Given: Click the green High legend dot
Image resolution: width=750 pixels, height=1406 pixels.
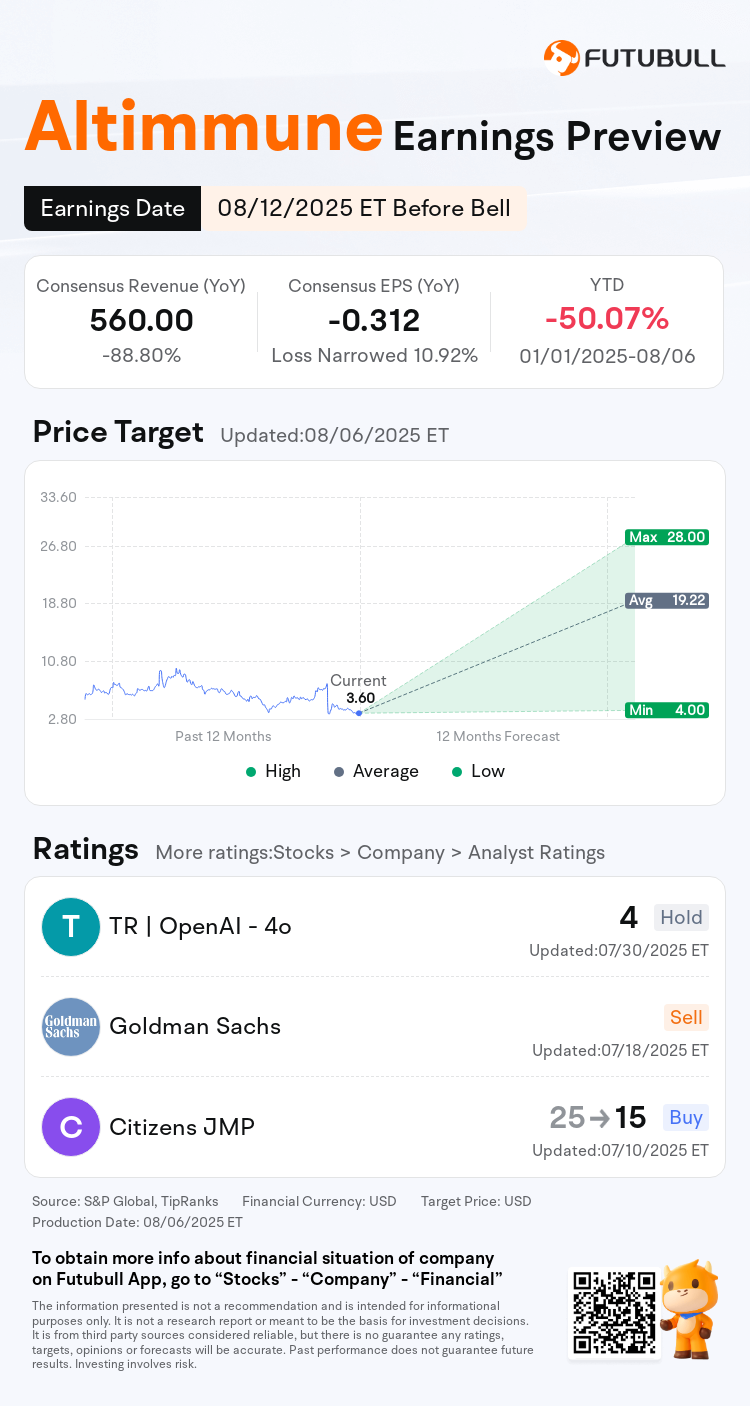Looking at the screenshot, I should pyautogui.click(x=252, y=772).
